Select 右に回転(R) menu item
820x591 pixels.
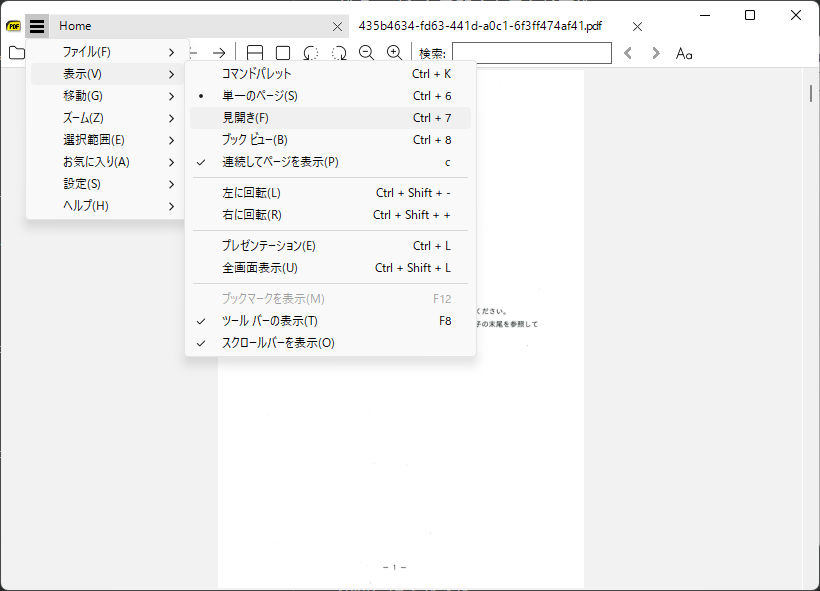coord(331,214)
